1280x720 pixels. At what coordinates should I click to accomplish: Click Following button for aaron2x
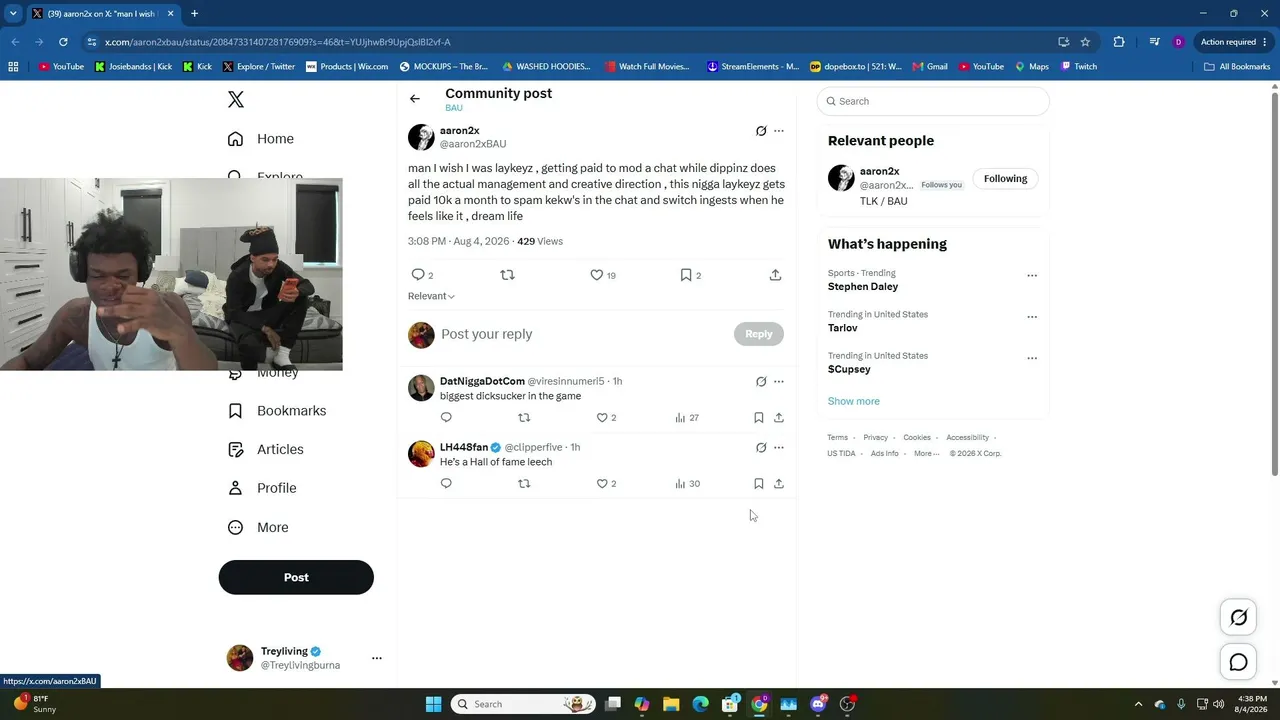click(1005, 179)
